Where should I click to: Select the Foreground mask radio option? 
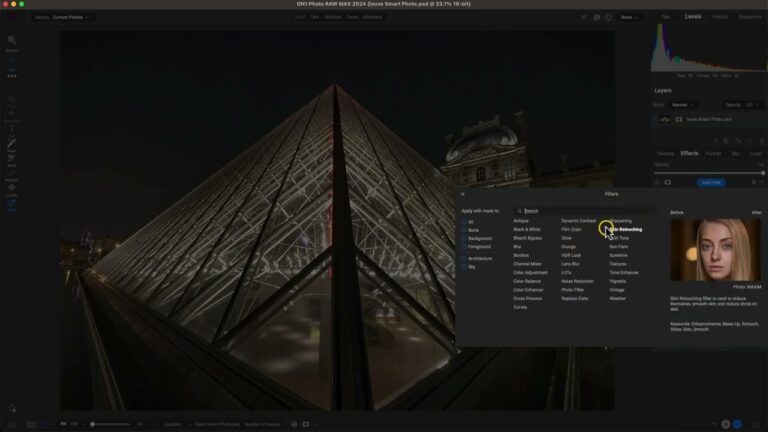[x=464, y=247]
